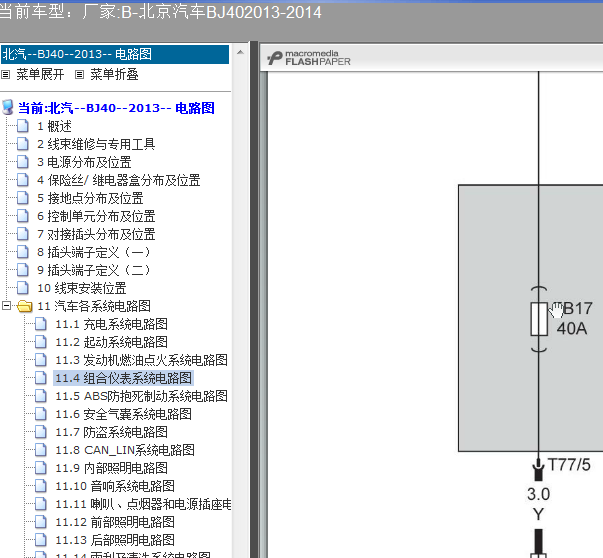Screen dimensions: 603x558
Task: Click the 40A rating text
Action: click(572, 329)
